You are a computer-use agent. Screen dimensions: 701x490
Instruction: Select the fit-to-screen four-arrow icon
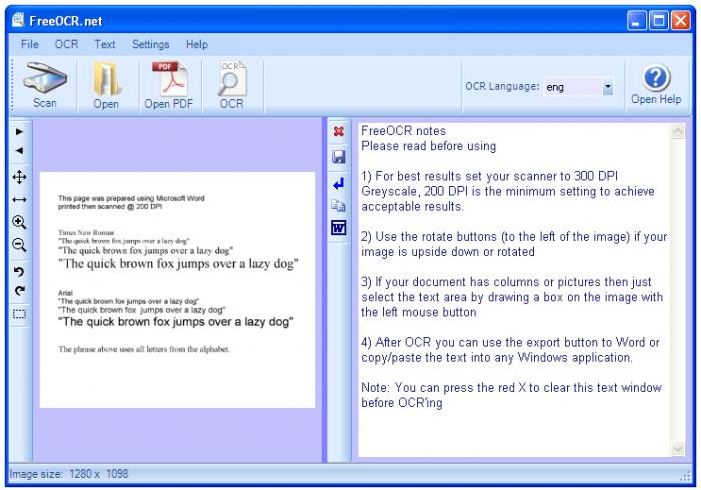[x=19, y=177]
